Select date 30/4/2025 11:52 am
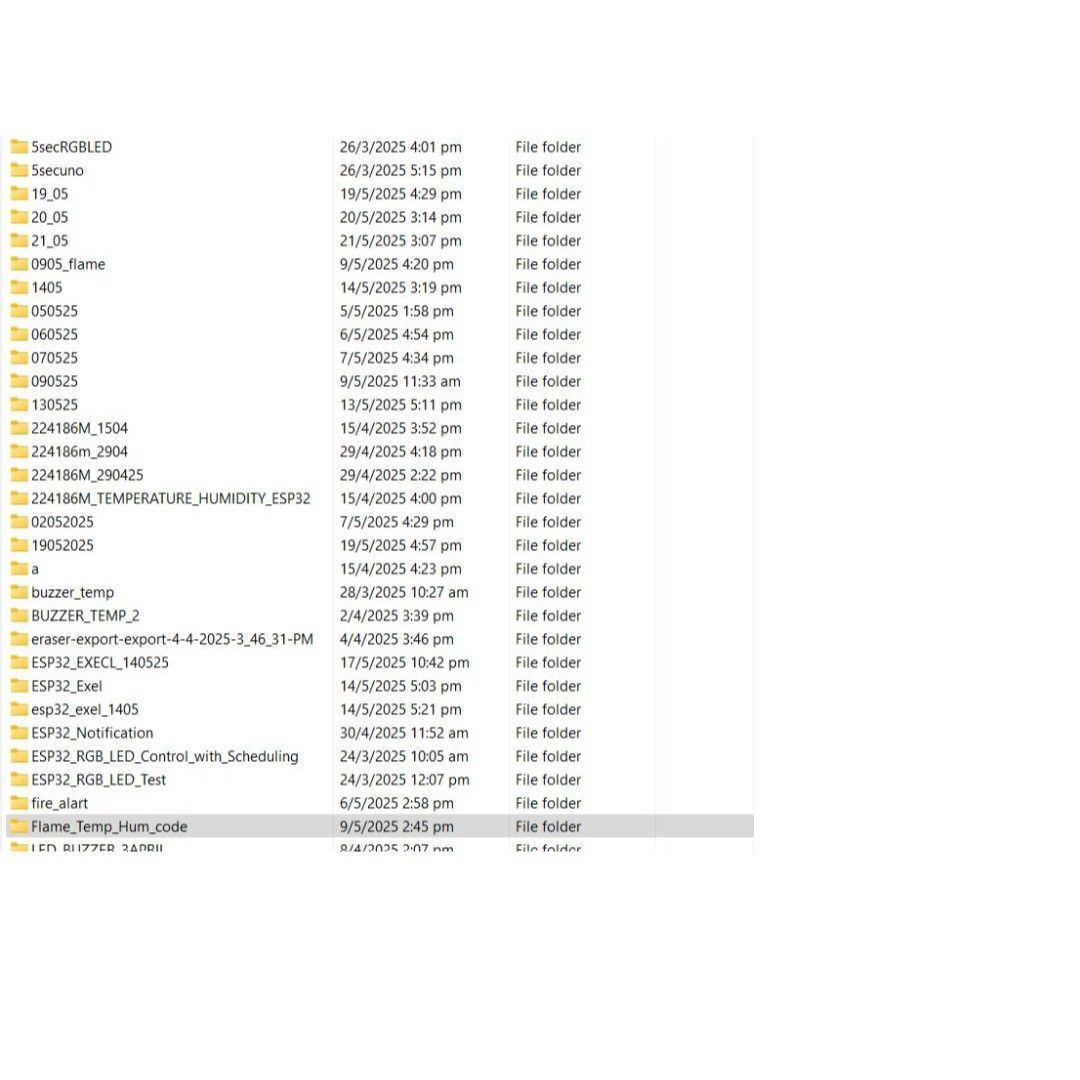This screenshot has width=1080, height=1080. [404, 732]
